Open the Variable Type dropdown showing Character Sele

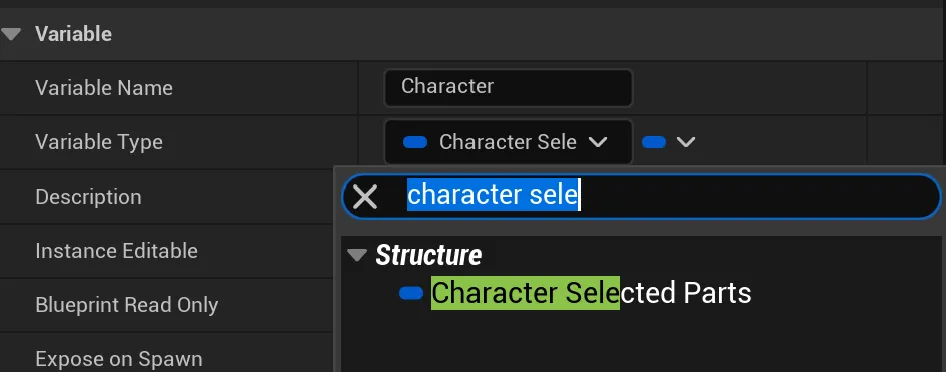coord(508,142)
